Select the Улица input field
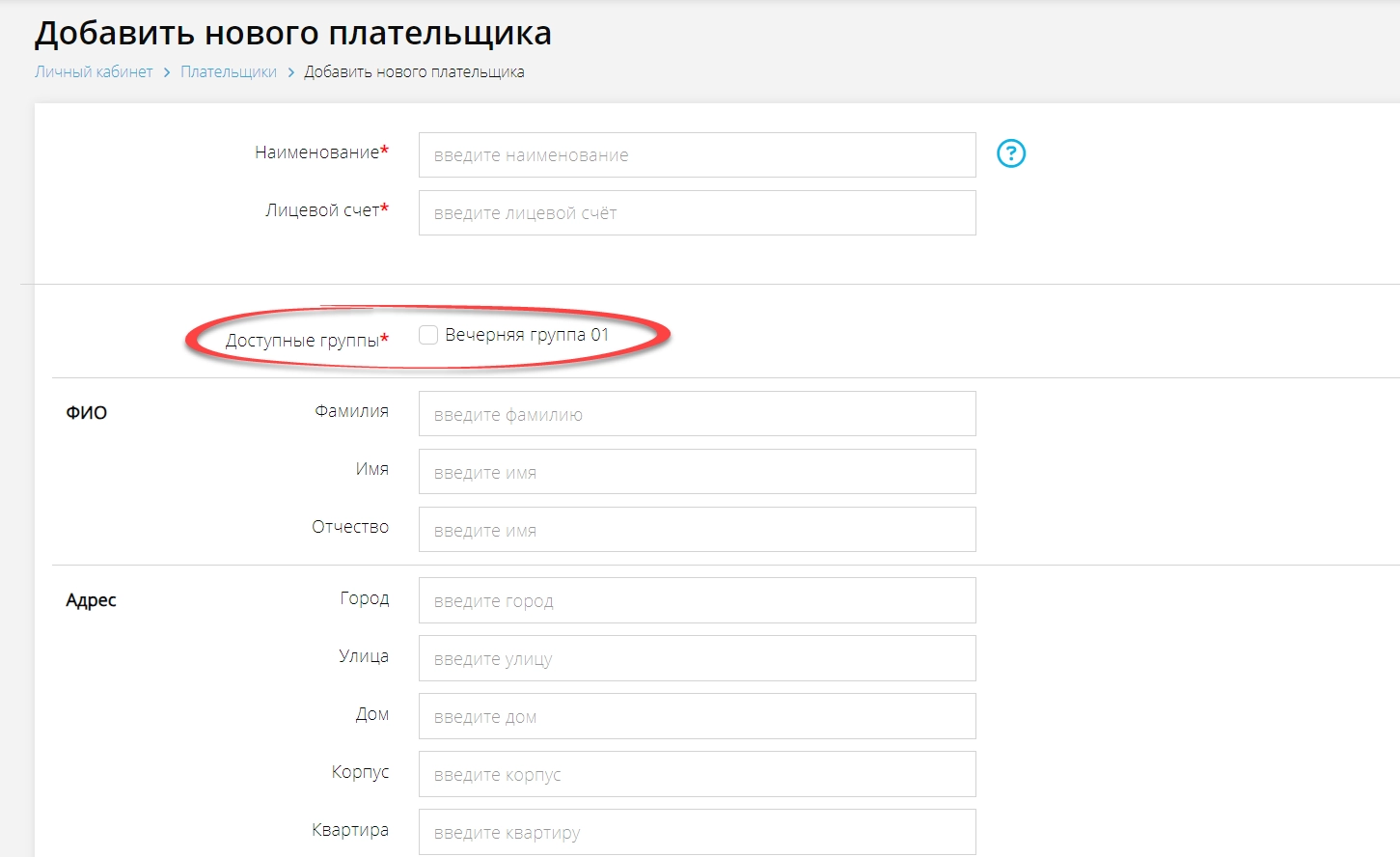Screen dimensions: 1400x857 click(697, 658)
